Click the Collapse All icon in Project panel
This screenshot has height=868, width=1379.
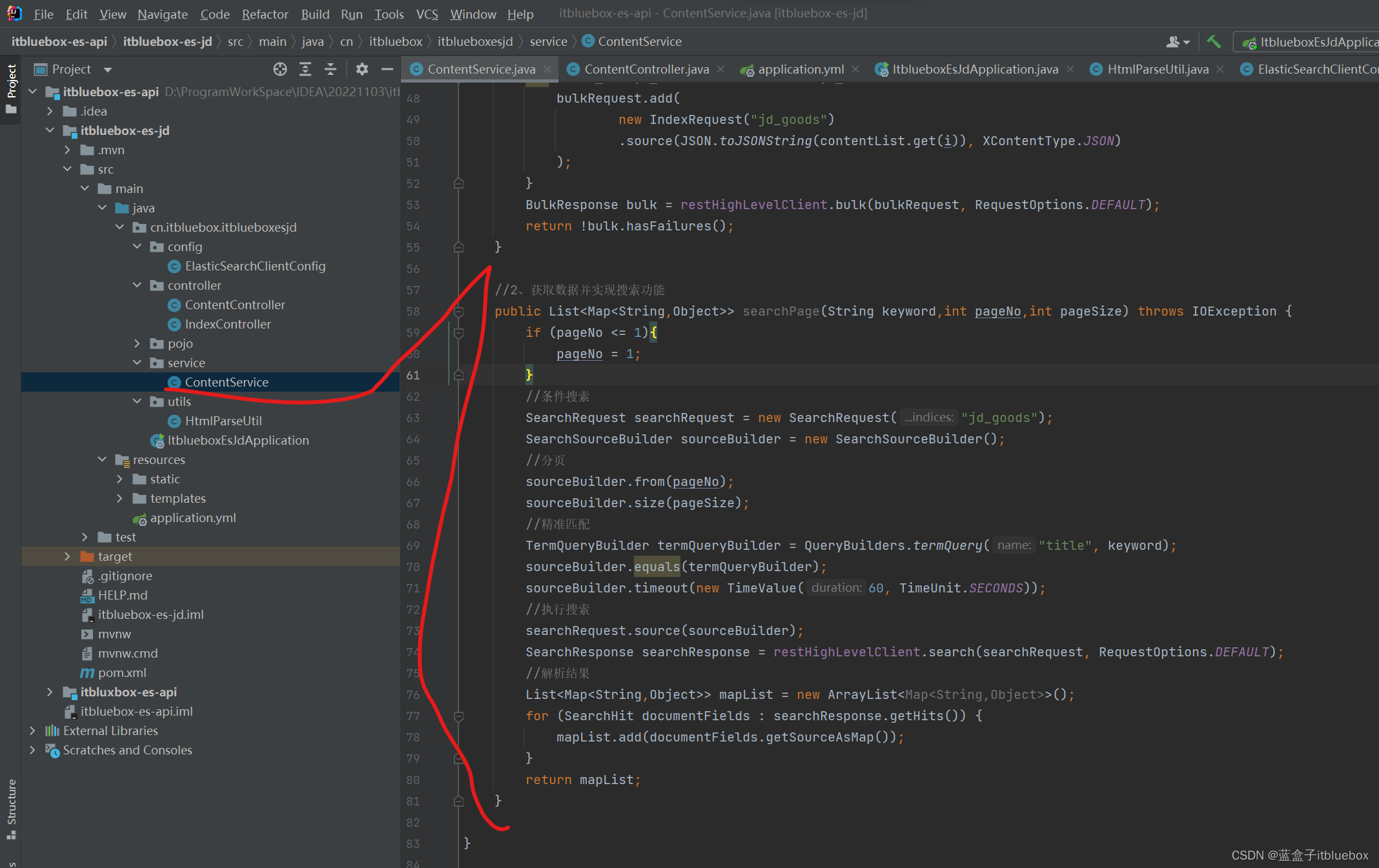(331, 69)
